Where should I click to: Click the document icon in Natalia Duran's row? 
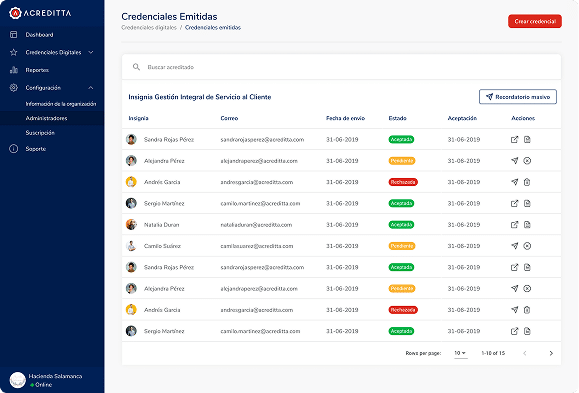(x=527, y=225)
